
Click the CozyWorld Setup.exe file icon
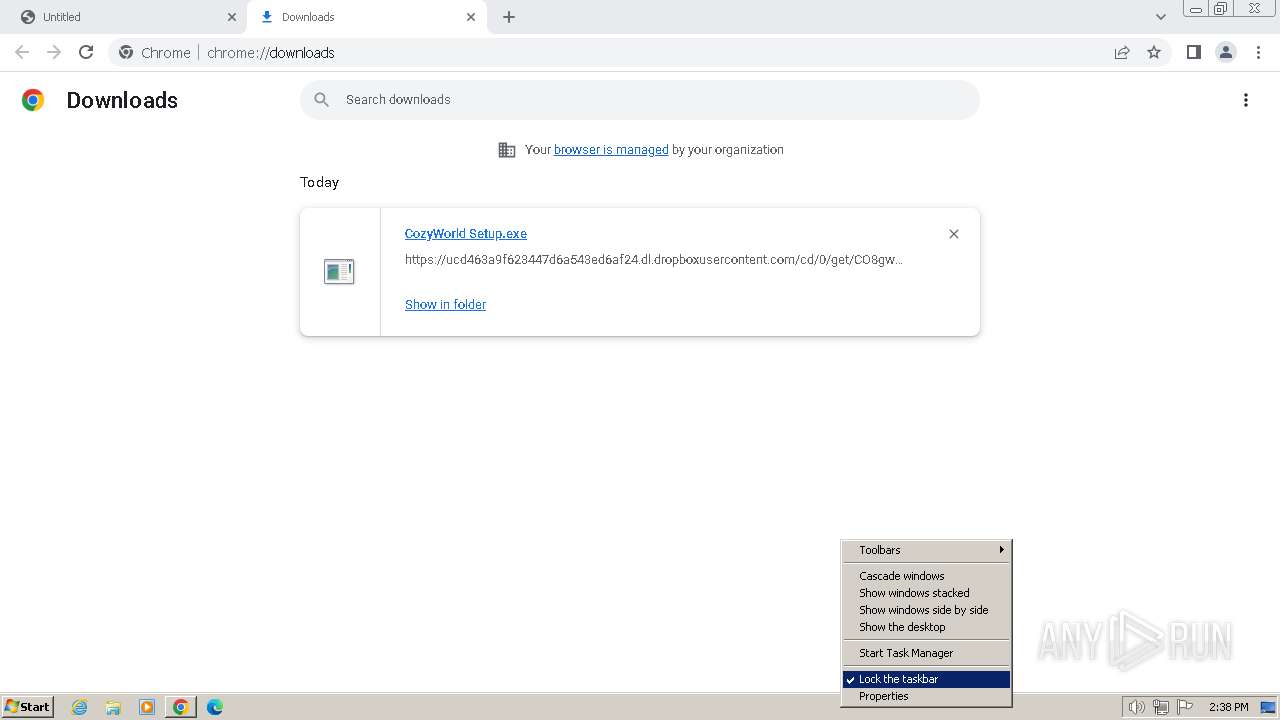(x=339, y=271)
